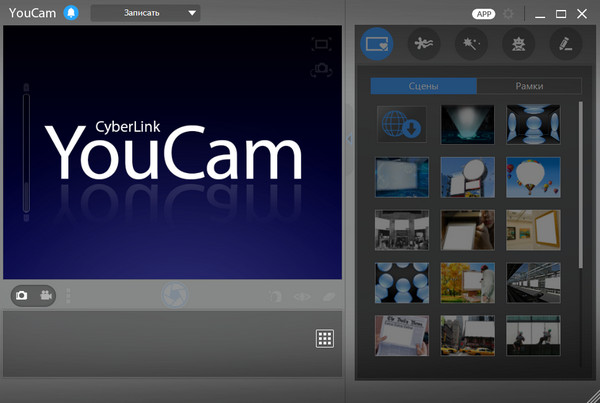The width and height of the screenshot is (600, 403).
Task: Switch to the Рамки tab
Action: coord(529,86)
